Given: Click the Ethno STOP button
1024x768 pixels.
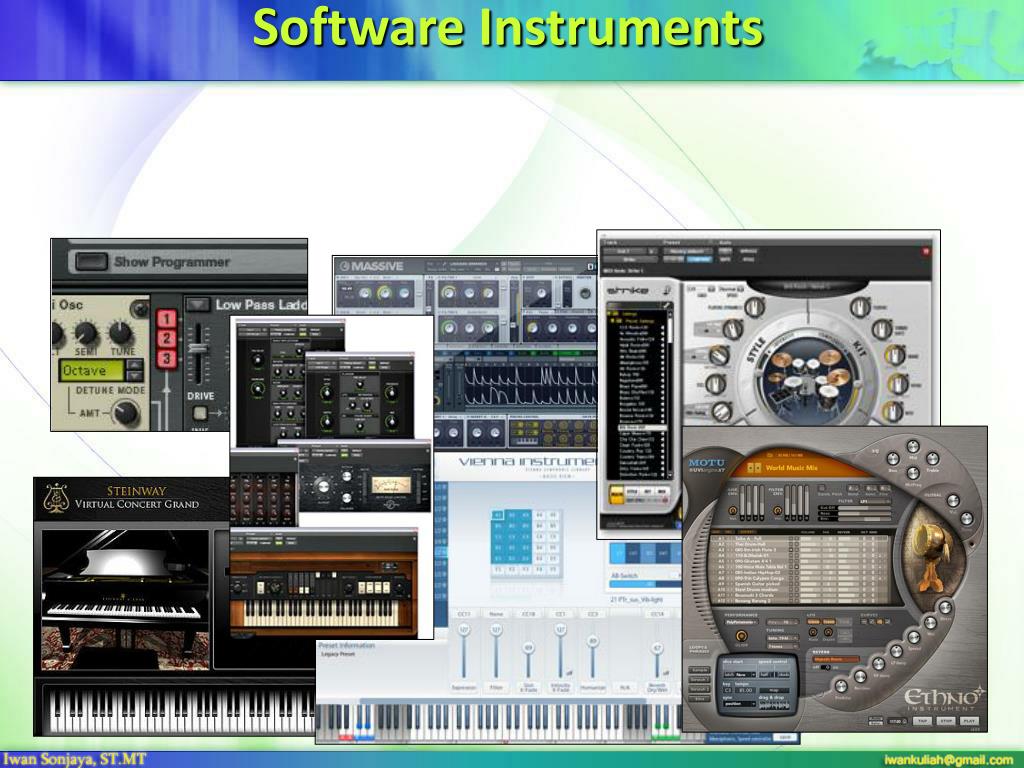Looking at the screenshot, I should point(945,721).
